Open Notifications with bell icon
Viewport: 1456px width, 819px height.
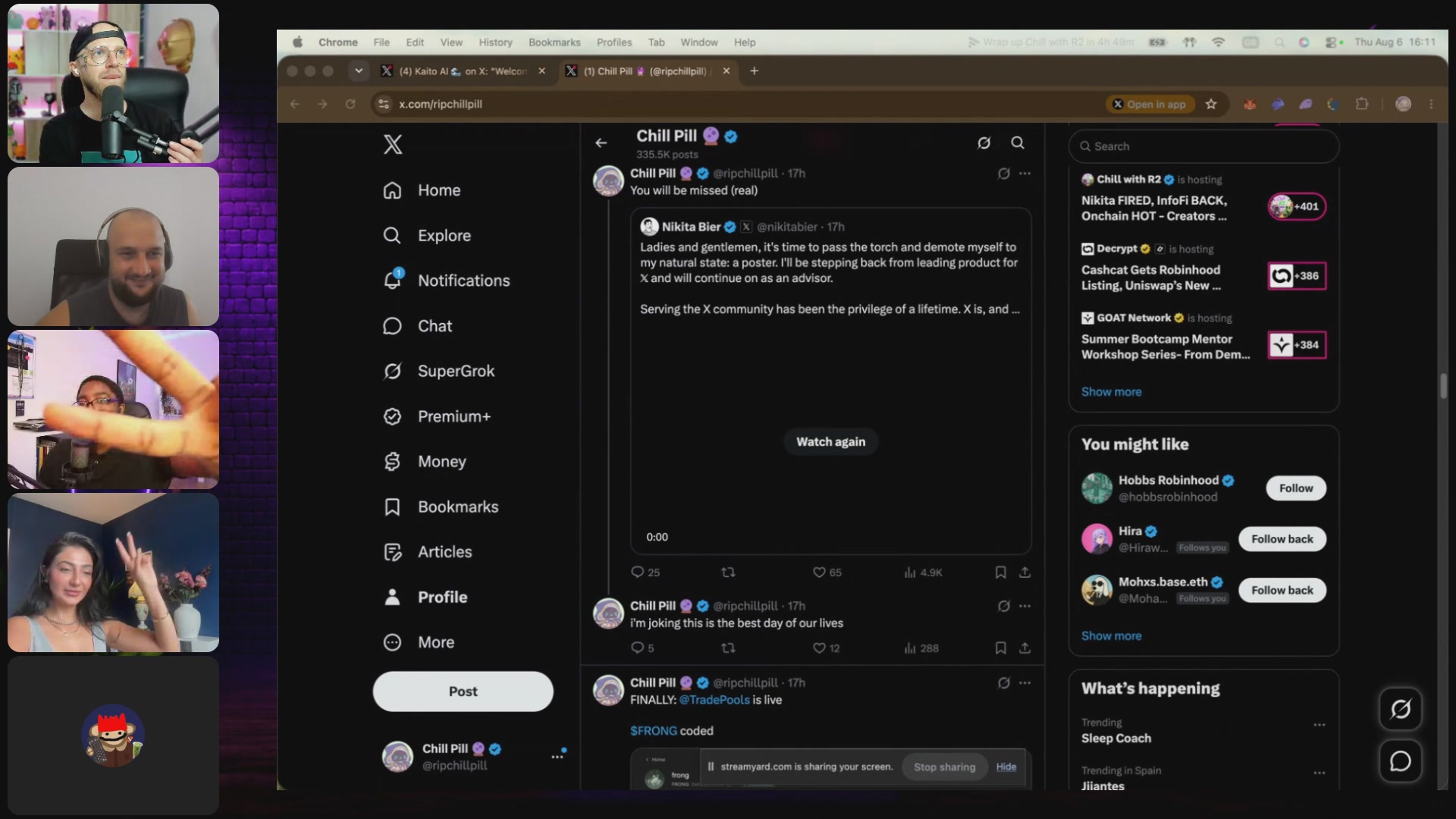pyautogui.click(x=447, y=281)
